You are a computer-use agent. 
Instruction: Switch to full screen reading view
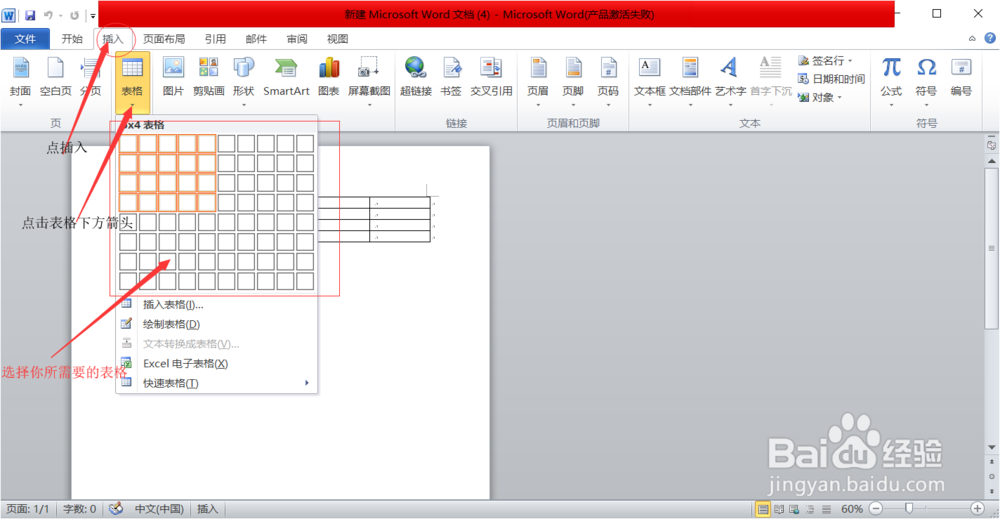point(779,509)
